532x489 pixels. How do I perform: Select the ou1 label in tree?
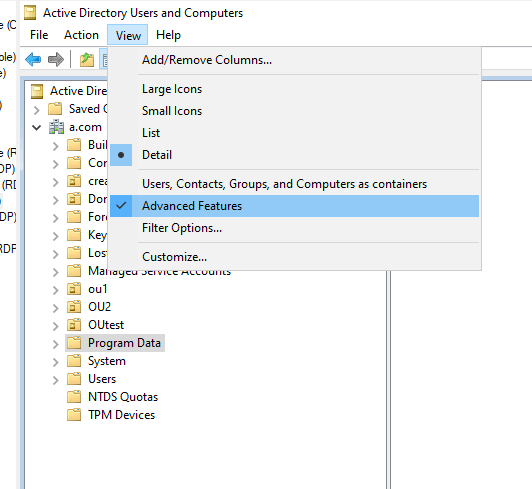[98, 289]
